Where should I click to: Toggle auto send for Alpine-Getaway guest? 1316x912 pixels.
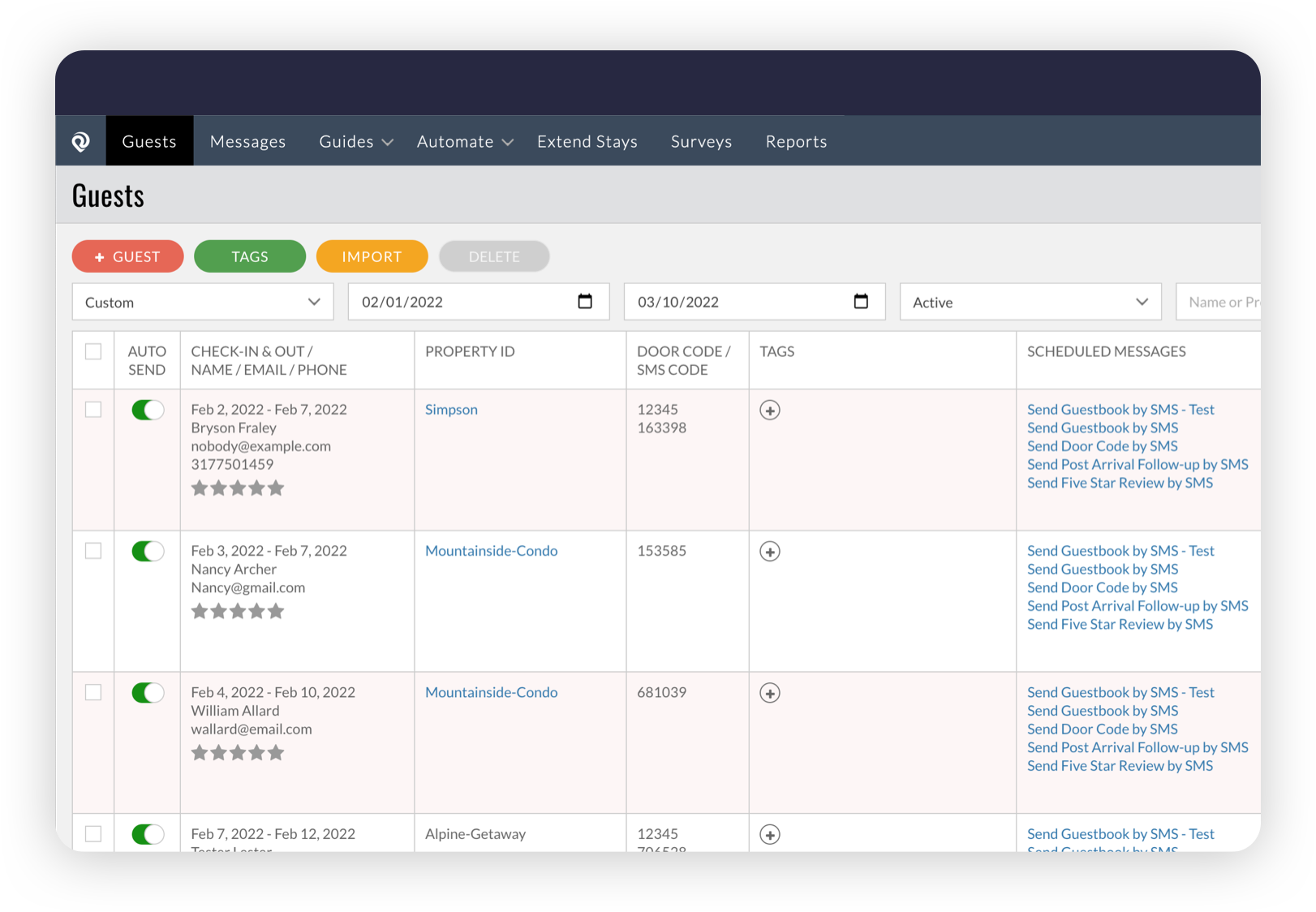pos(148,834)
